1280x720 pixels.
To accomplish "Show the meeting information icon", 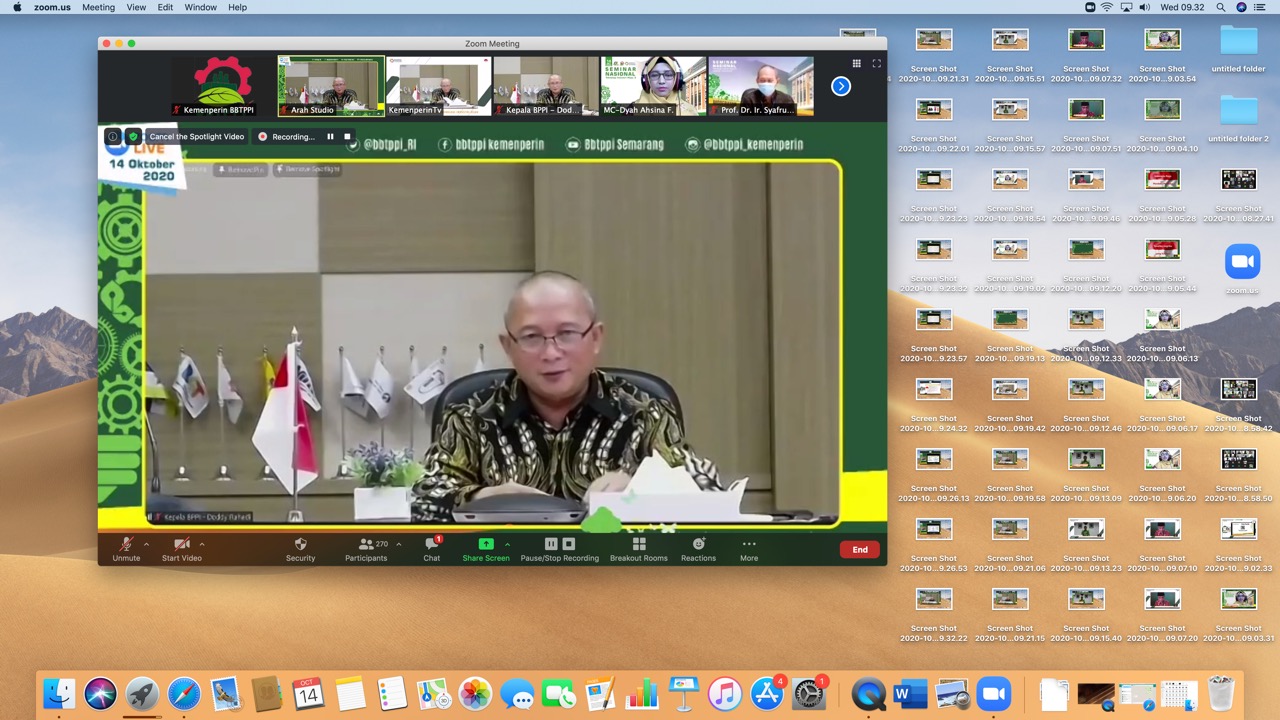I will pos(113,137).
